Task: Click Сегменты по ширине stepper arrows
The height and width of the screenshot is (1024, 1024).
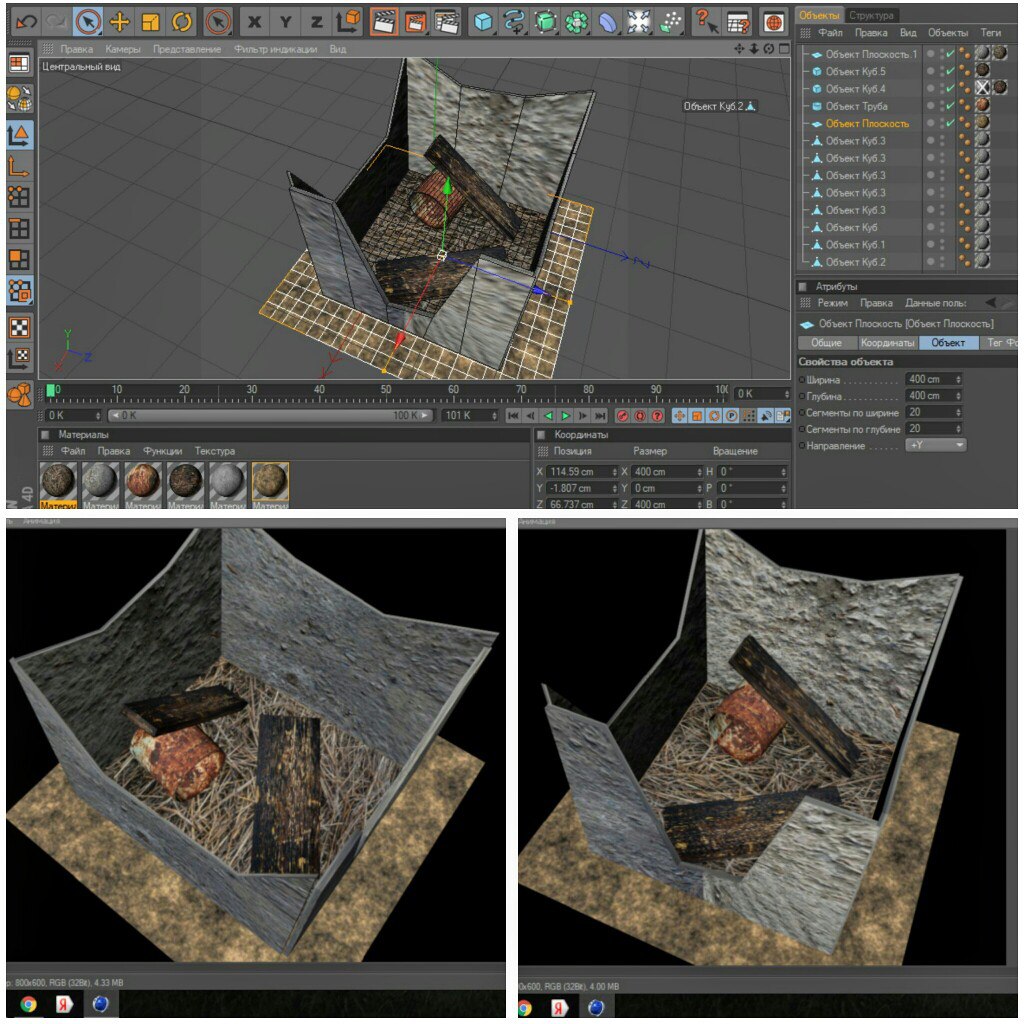Action: (958, 412)
